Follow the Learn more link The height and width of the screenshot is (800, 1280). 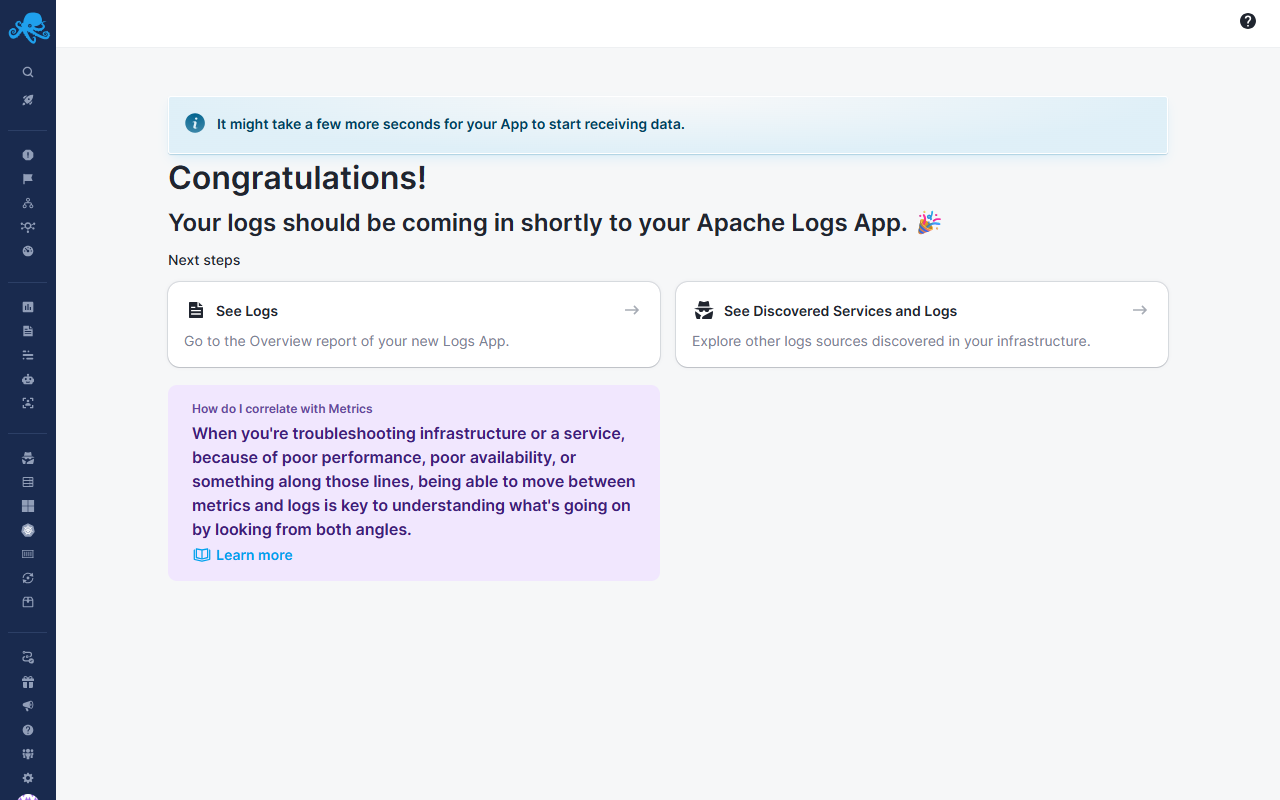point(254,555)
